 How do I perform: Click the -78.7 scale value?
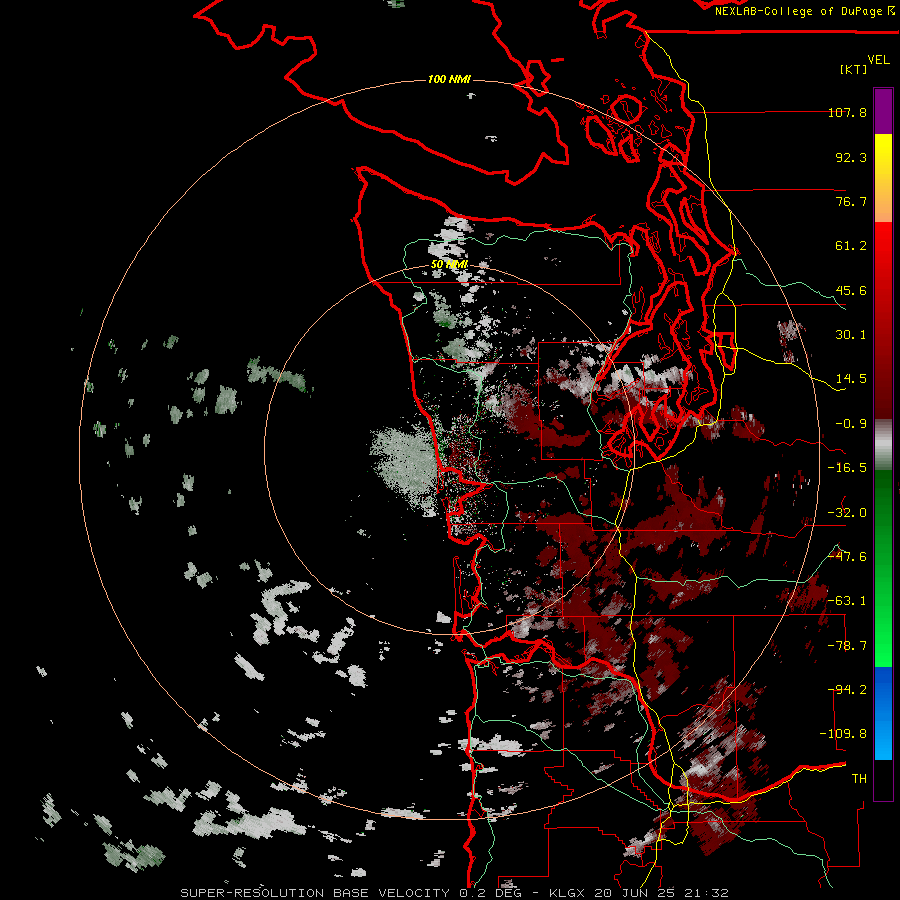point(847,646)
